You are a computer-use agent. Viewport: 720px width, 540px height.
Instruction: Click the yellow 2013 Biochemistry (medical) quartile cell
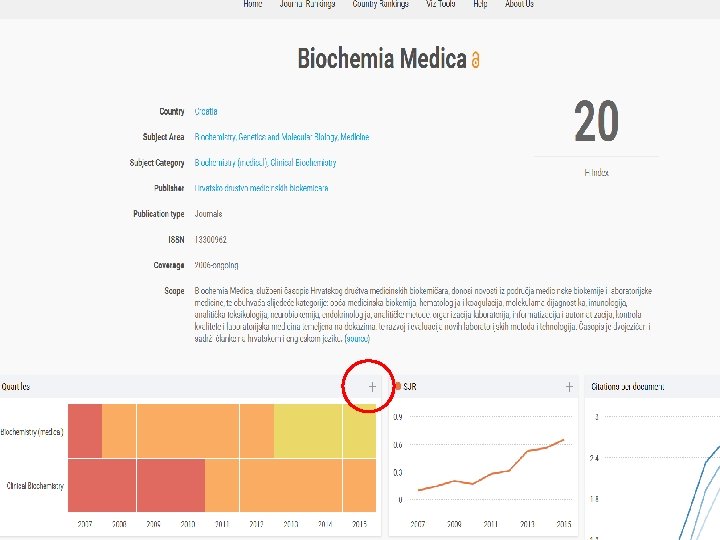(307, 431)
